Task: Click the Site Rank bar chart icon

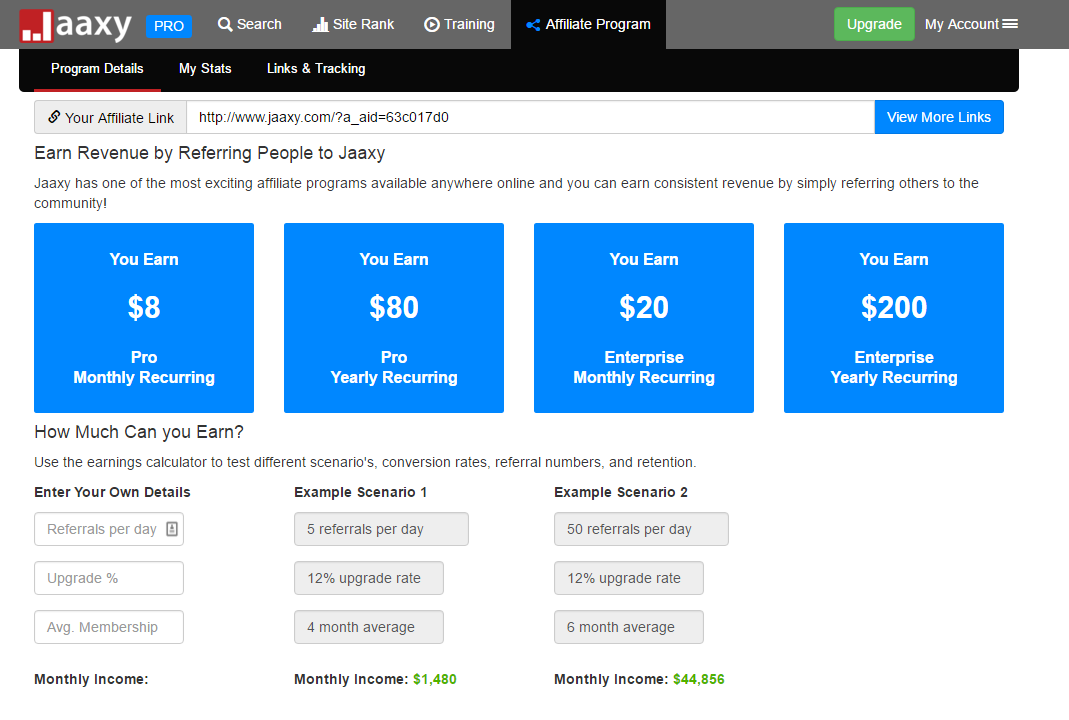Action: (320, 25)
